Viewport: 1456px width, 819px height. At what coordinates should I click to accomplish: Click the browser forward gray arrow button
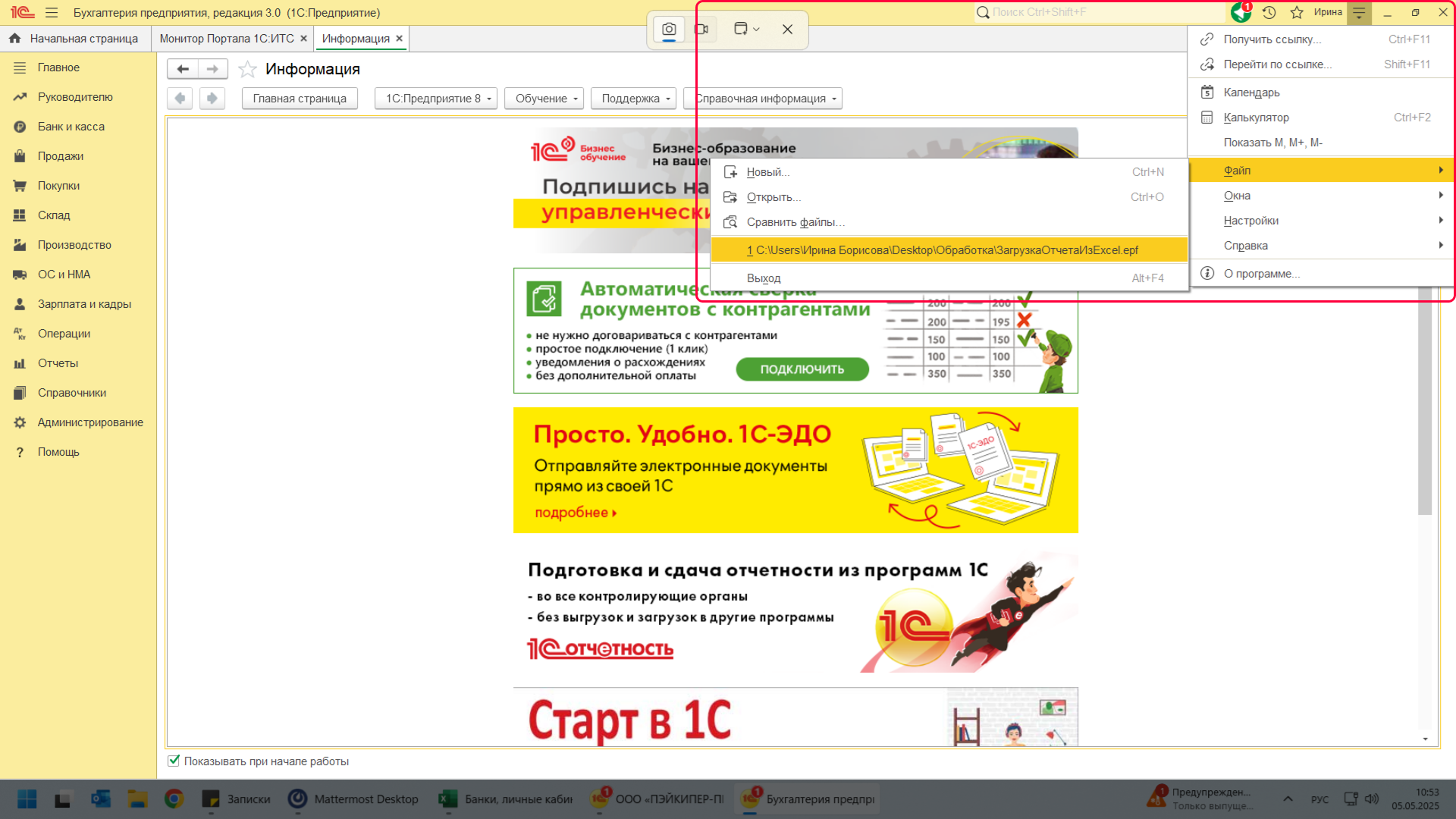212,99
